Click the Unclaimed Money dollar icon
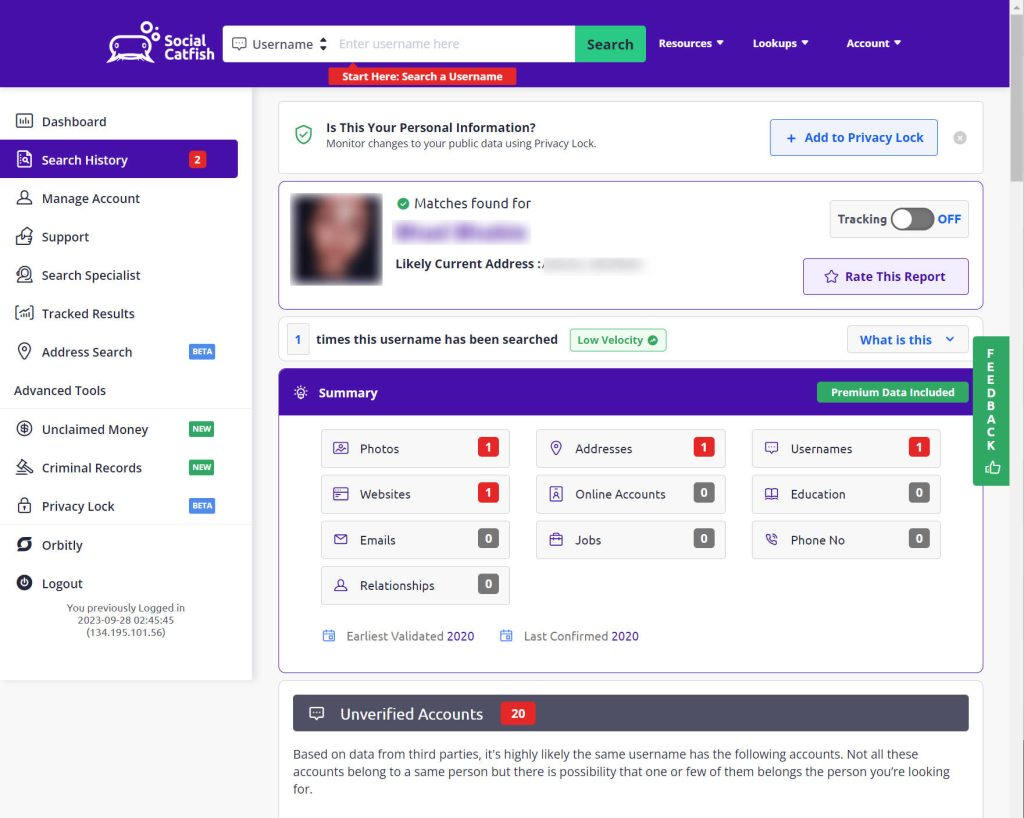 [x=24, y=429]
